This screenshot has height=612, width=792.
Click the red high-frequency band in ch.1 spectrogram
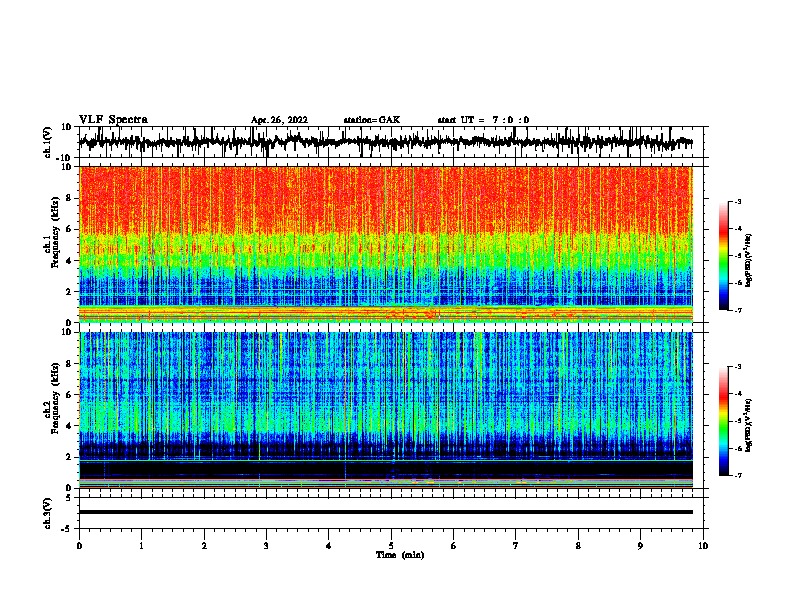386,199
